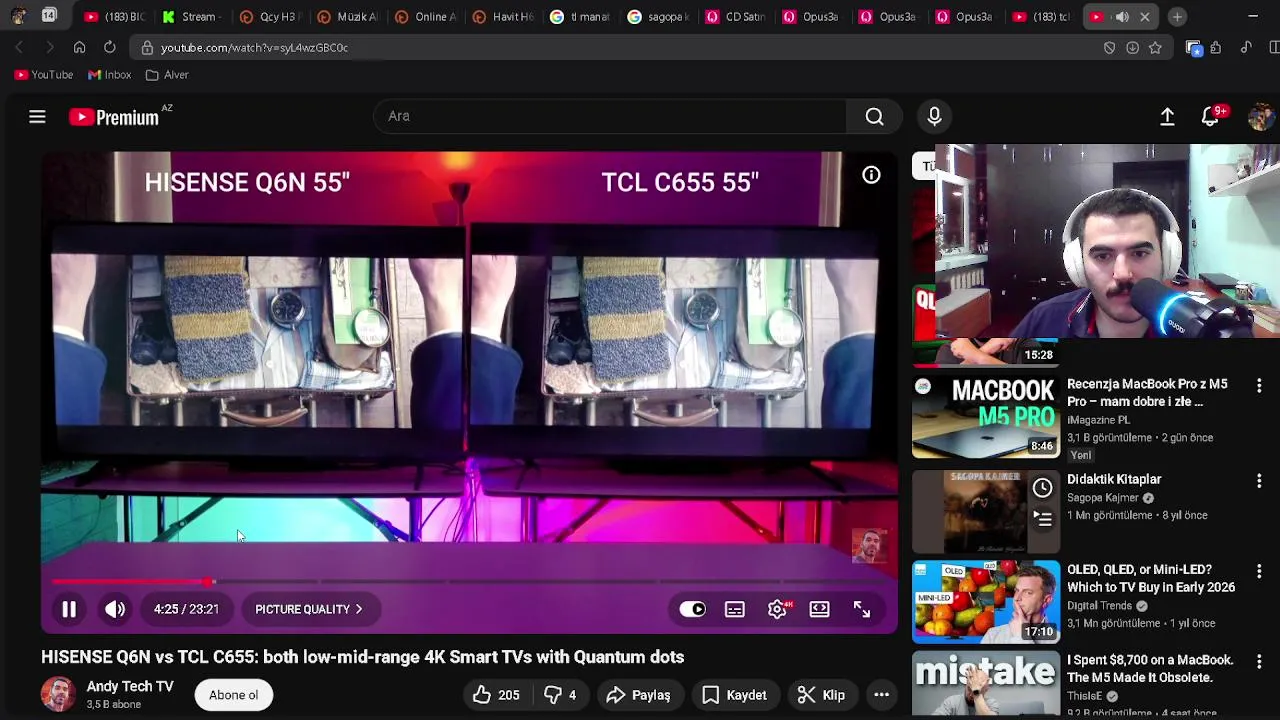Toggle theater mode view
Image resolution: width=1280 pixels, height=720 pixels.
(x=819, y=609)
